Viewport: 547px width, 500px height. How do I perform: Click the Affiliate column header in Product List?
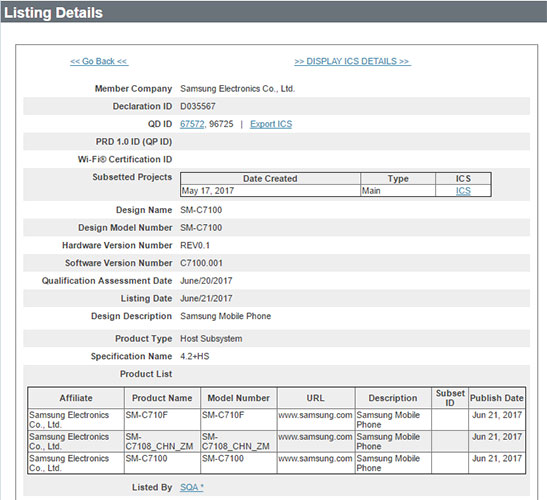76,398
